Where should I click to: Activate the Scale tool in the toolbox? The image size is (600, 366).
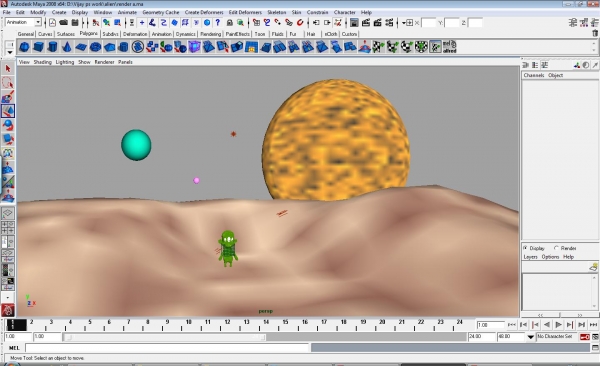point(8,139)
